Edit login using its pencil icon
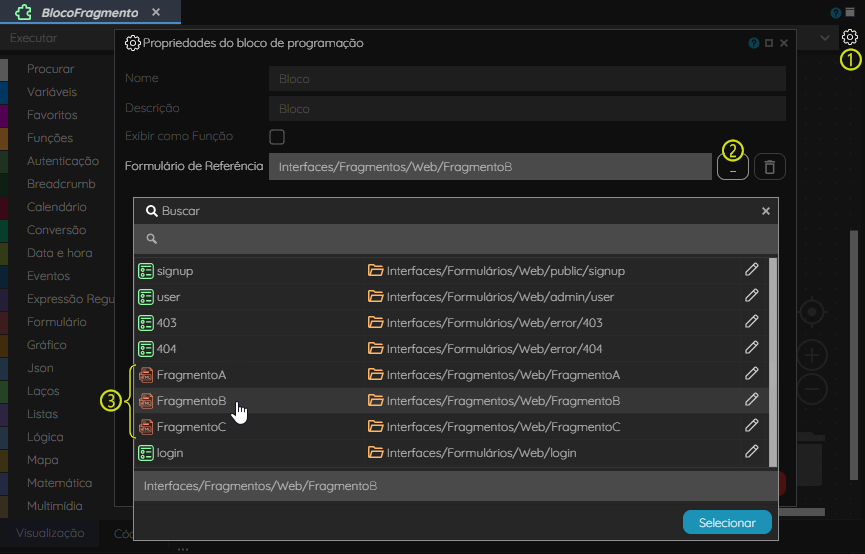 (x=751, y=451)
